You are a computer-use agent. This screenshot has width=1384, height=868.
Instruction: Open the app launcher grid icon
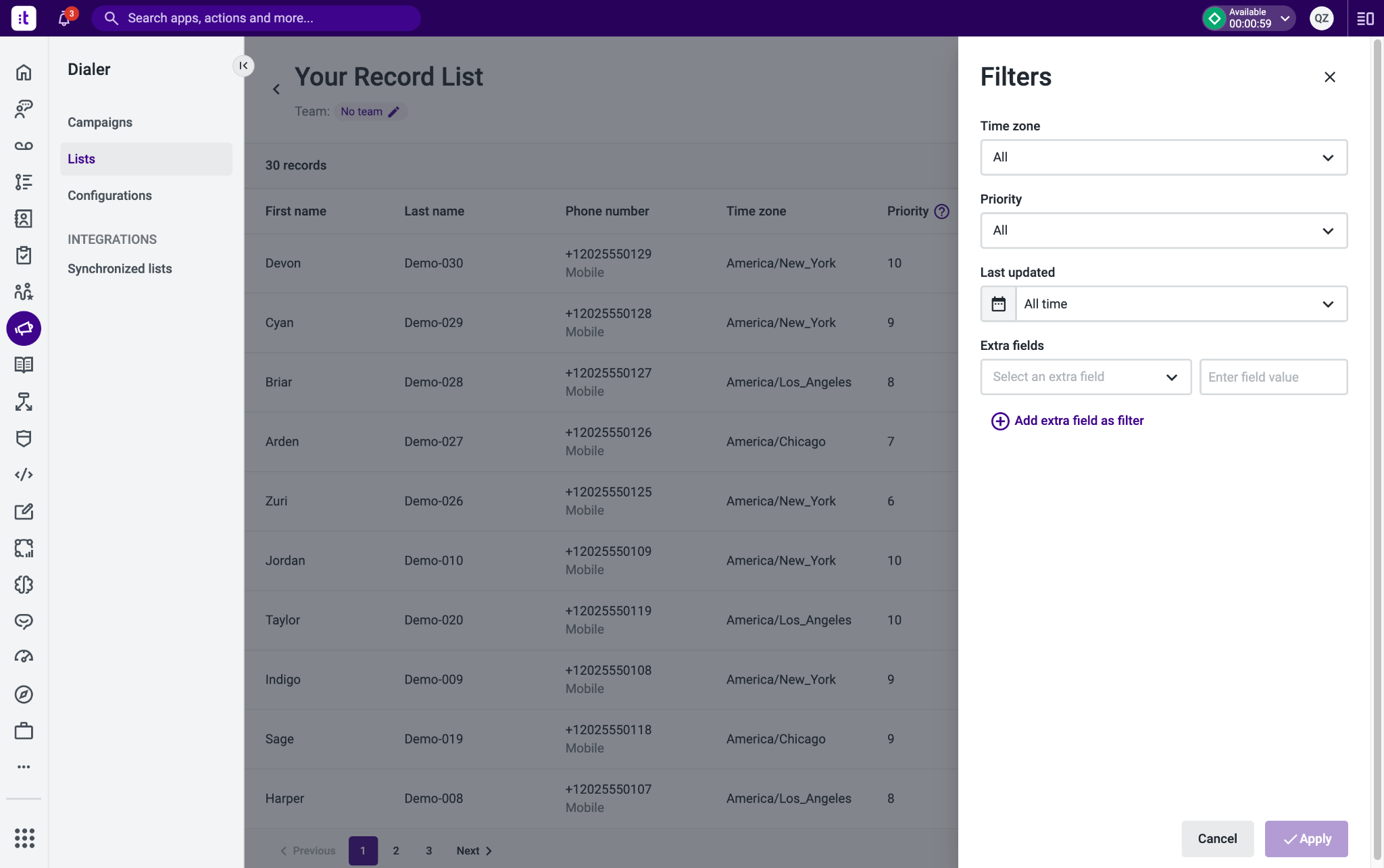click(x=24, y=838)
